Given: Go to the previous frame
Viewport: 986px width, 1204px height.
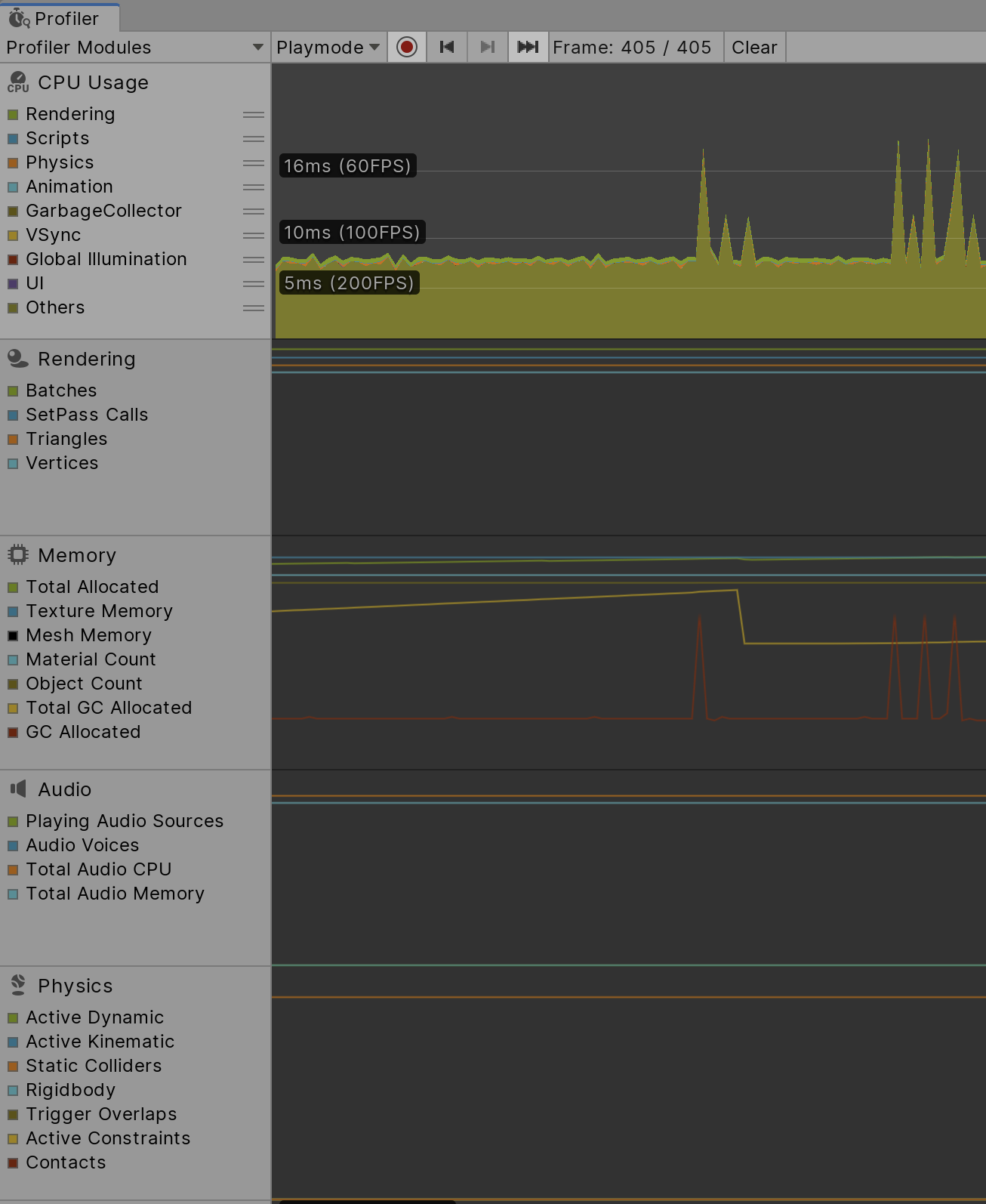Looking at the screenshot, I should pyautogui.click(x=447, y=47).
